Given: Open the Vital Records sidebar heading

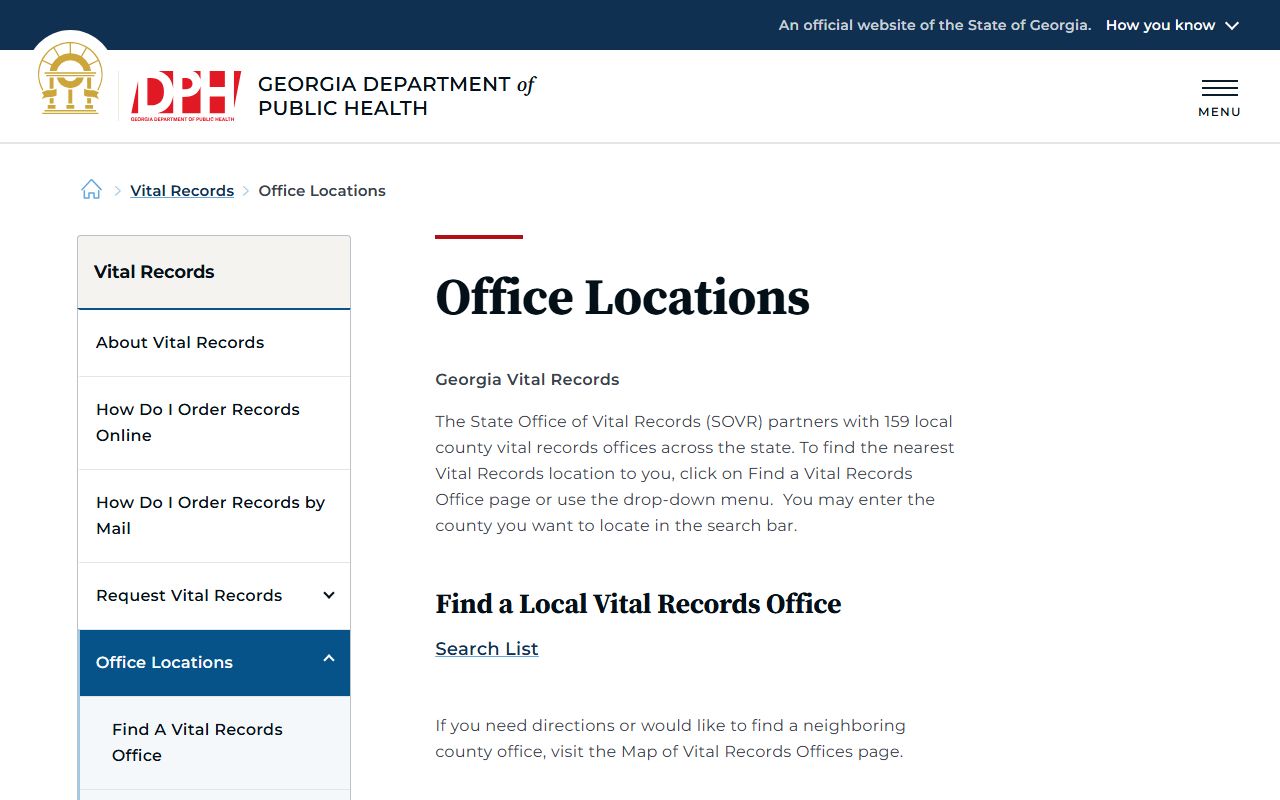Looking at the screenshot, I should 214,272.
